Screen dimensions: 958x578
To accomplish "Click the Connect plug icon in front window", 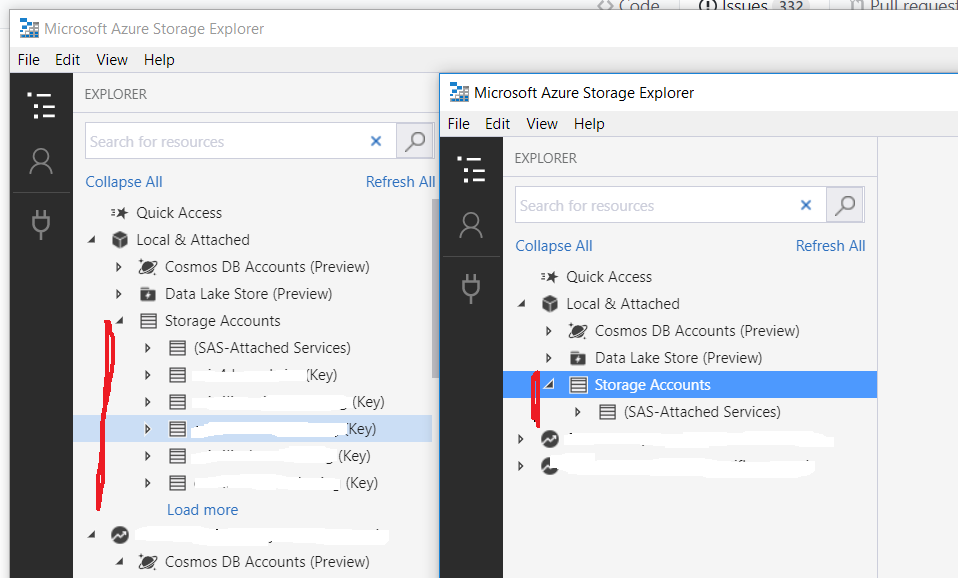I will tap(471, 288).
